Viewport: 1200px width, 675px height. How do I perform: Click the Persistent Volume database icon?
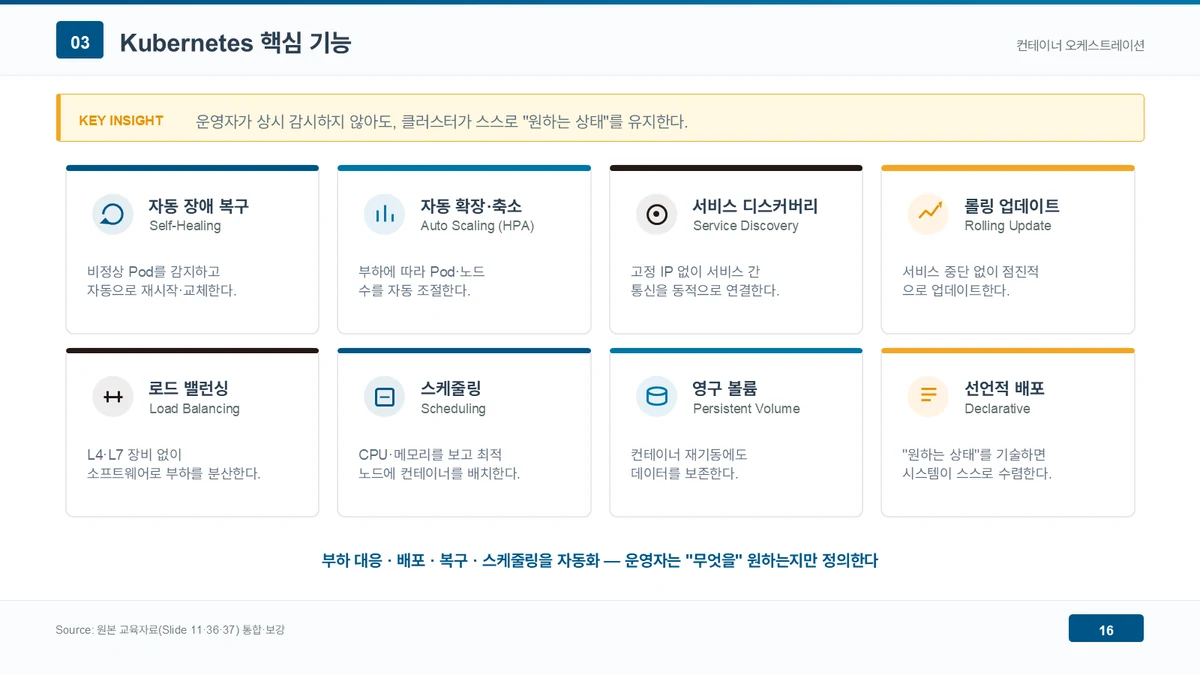[656, 397]
